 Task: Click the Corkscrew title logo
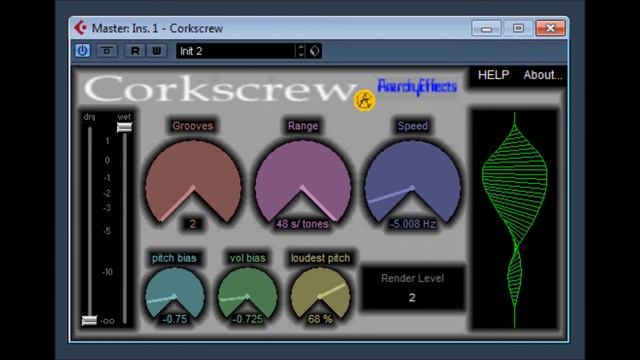220,89
